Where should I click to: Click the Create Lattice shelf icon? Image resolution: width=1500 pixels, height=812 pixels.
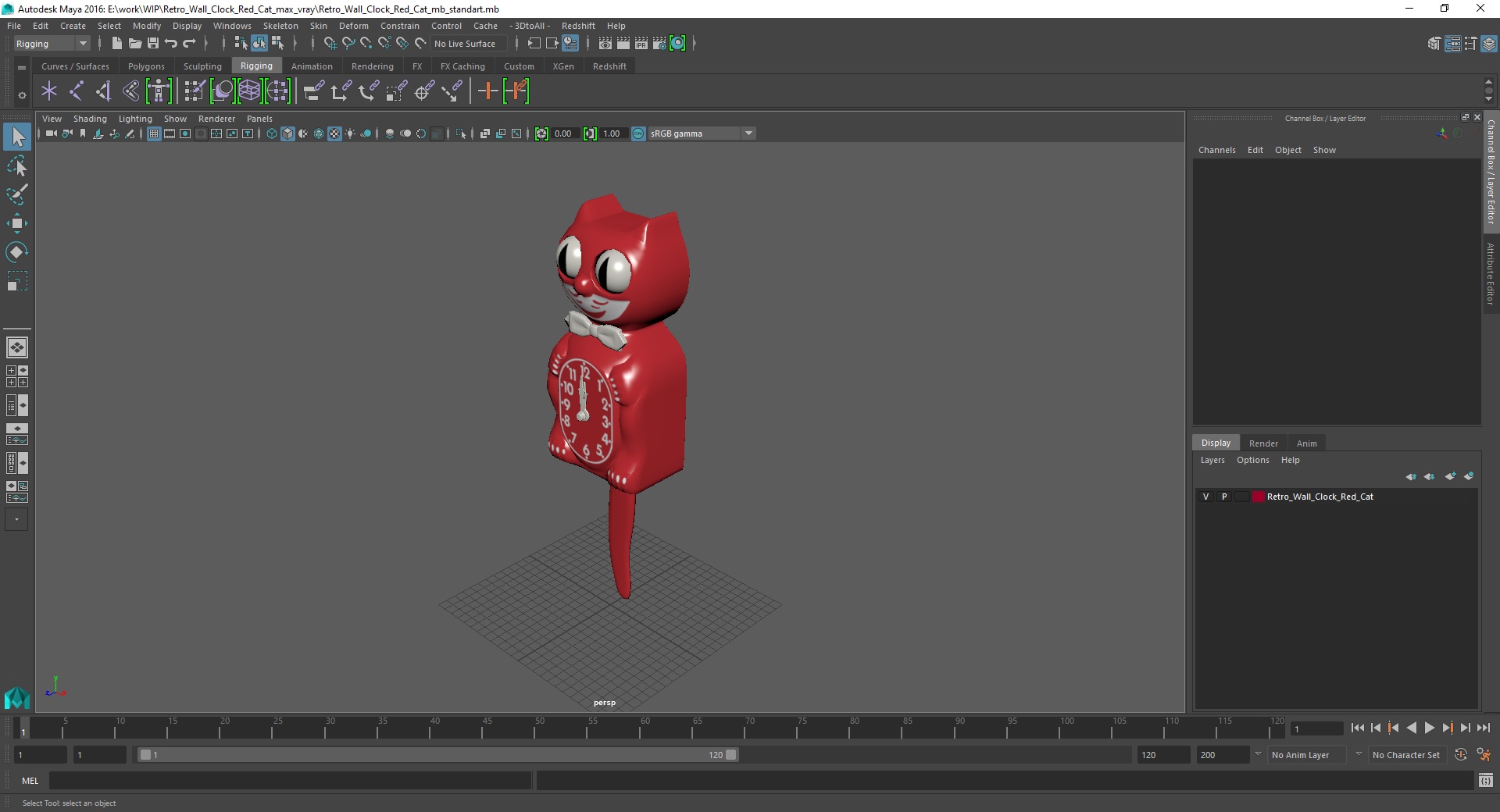click(x=249, y=91)
